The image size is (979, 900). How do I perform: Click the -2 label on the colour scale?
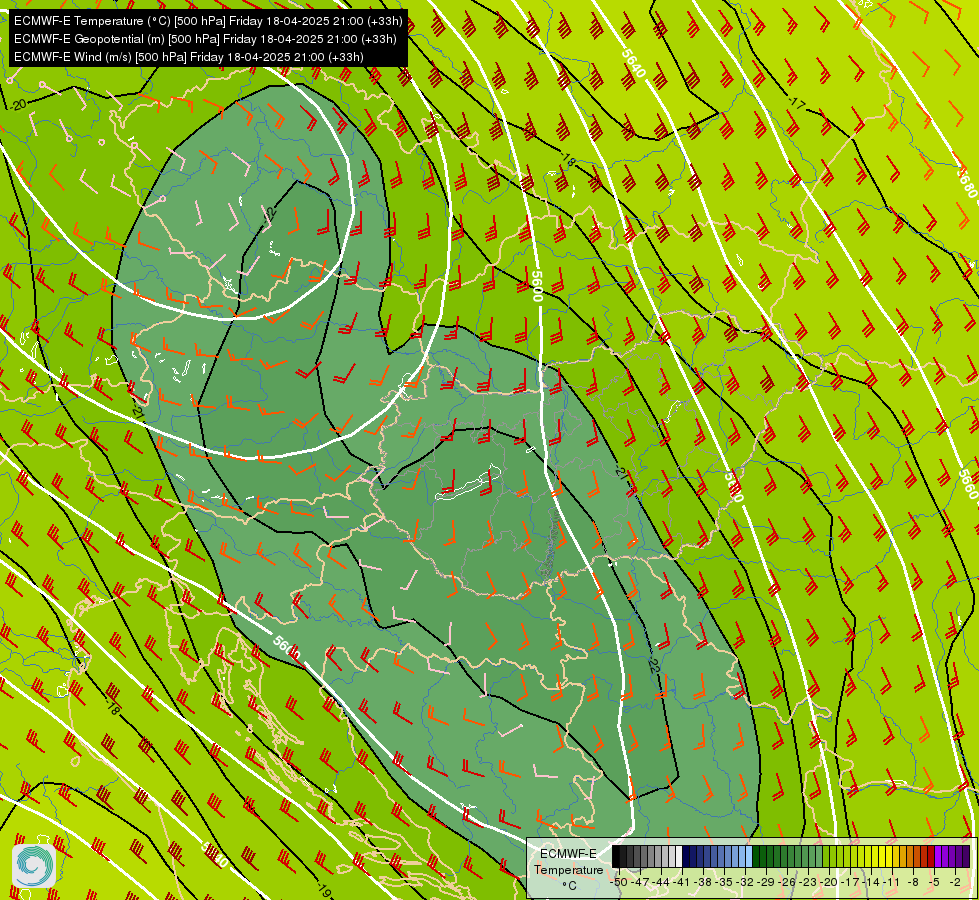(x=955, y=882)
